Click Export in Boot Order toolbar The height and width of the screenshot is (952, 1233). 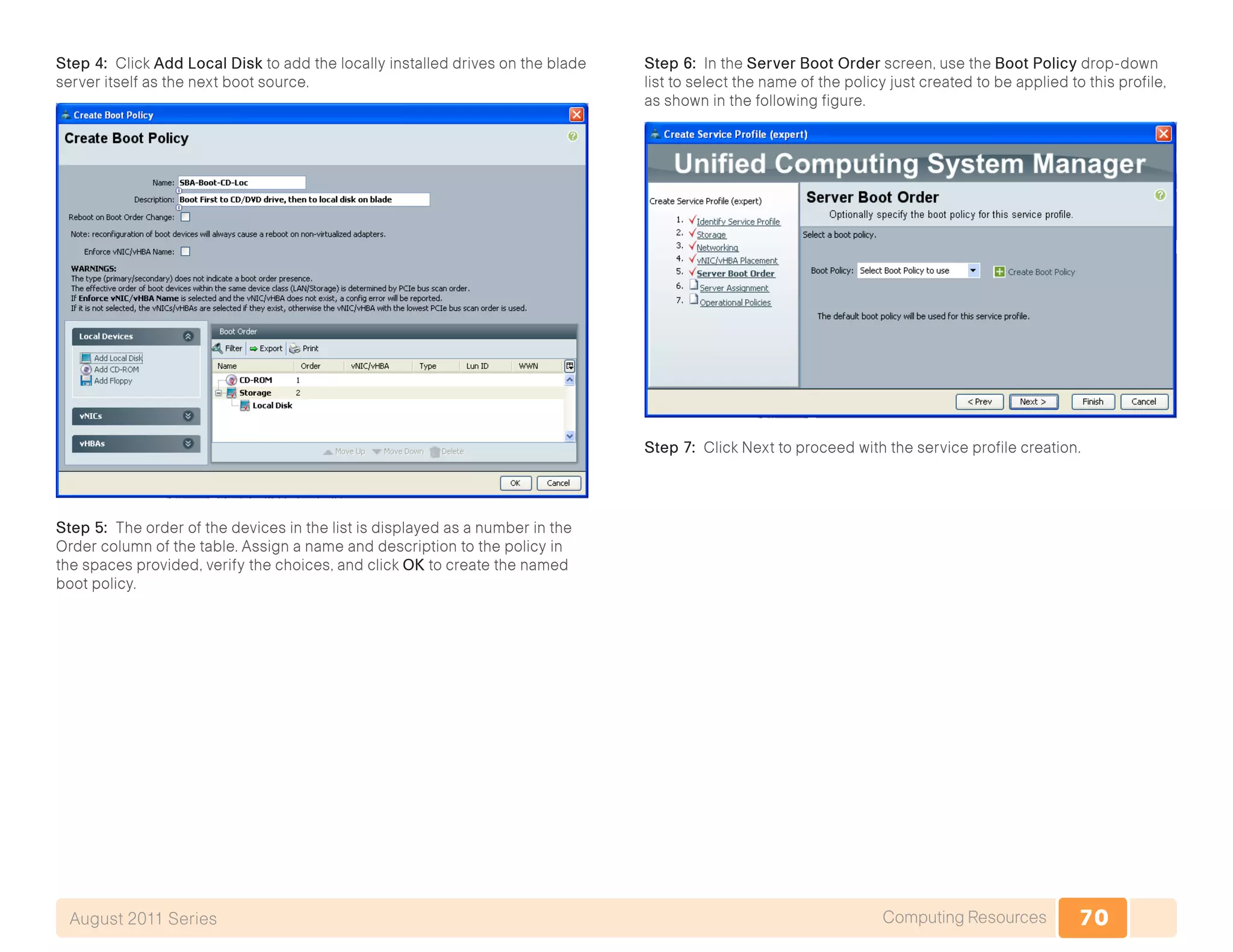tap(266, 348)
